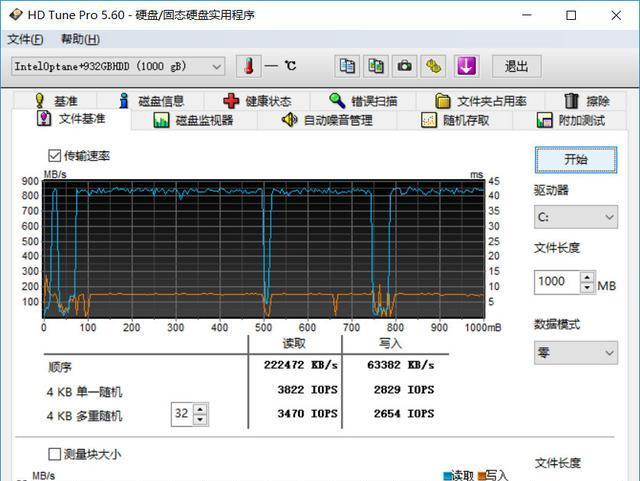Open the 基准 benchmark tab
This screenshot has height=481, width=640.
(x=56, y=101)
